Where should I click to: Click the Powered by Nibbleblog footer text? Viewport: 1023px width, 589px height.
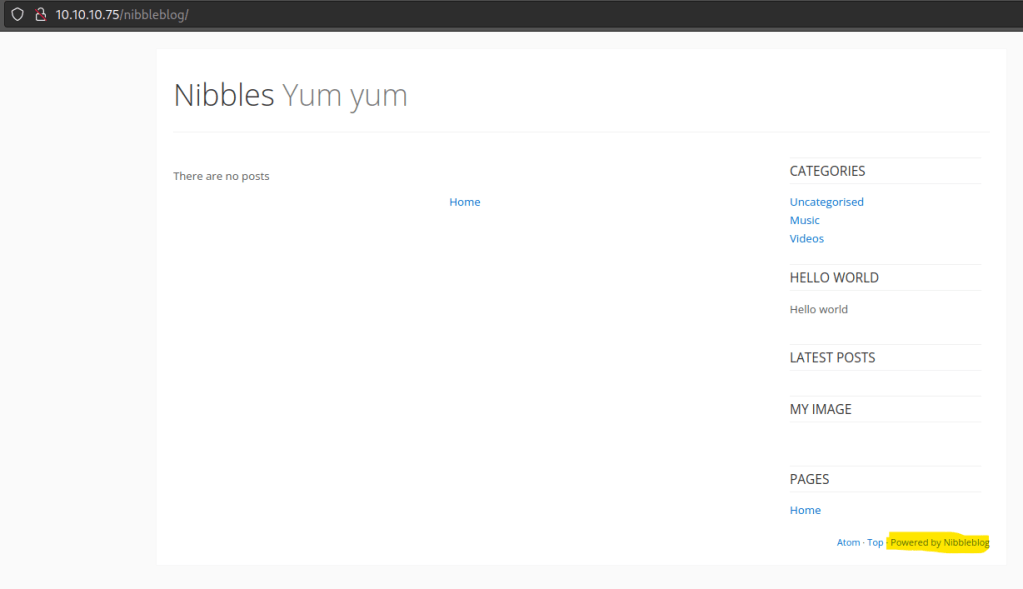939,543
